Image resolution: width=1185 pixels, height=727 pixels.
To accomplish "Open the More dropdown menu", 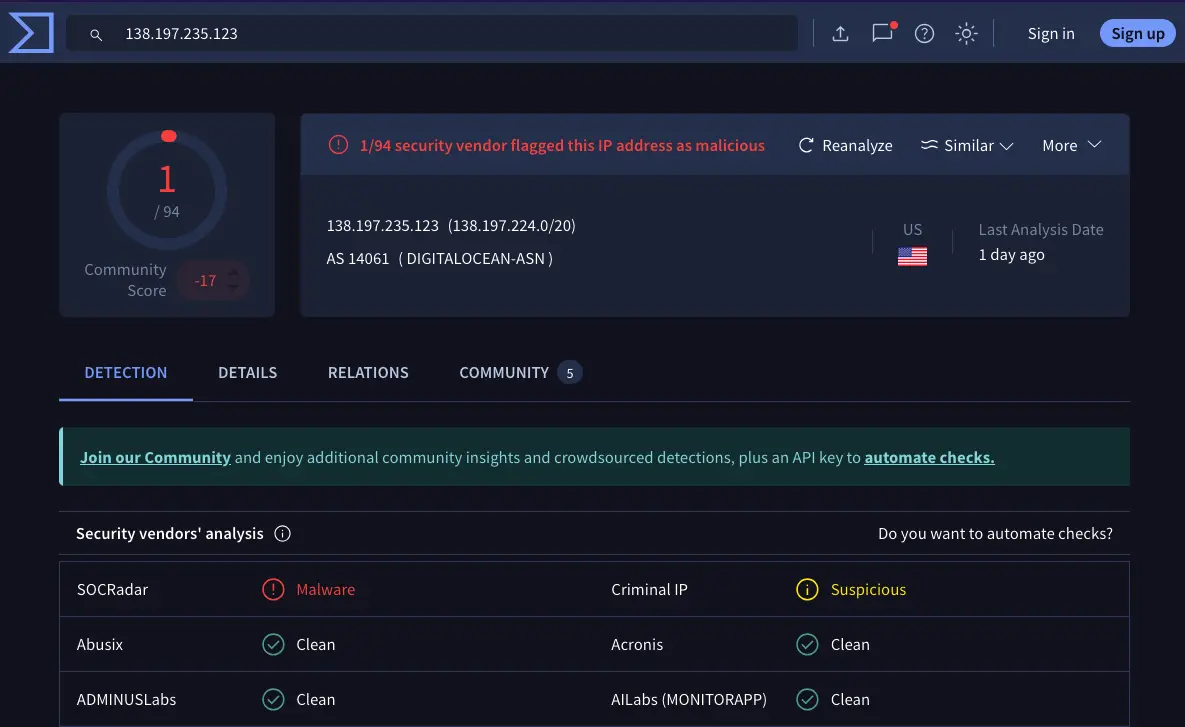I will coord(1071,146).
